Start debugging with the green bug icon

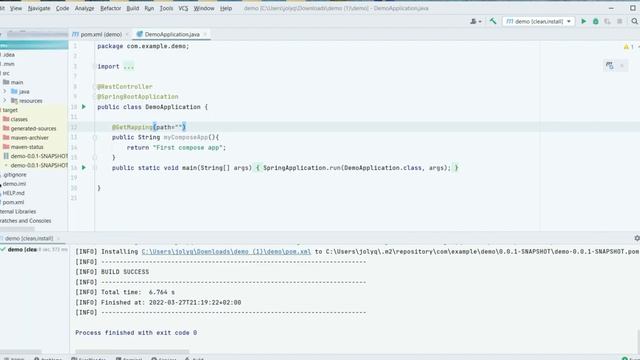[596, 21]
